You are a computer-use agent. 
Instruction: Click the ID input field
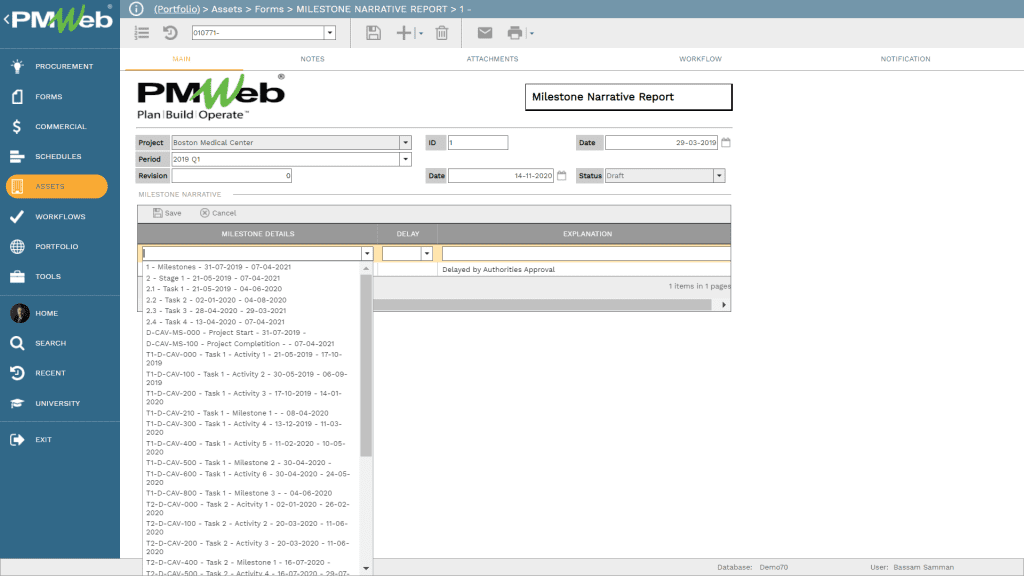tap(477, 142)
